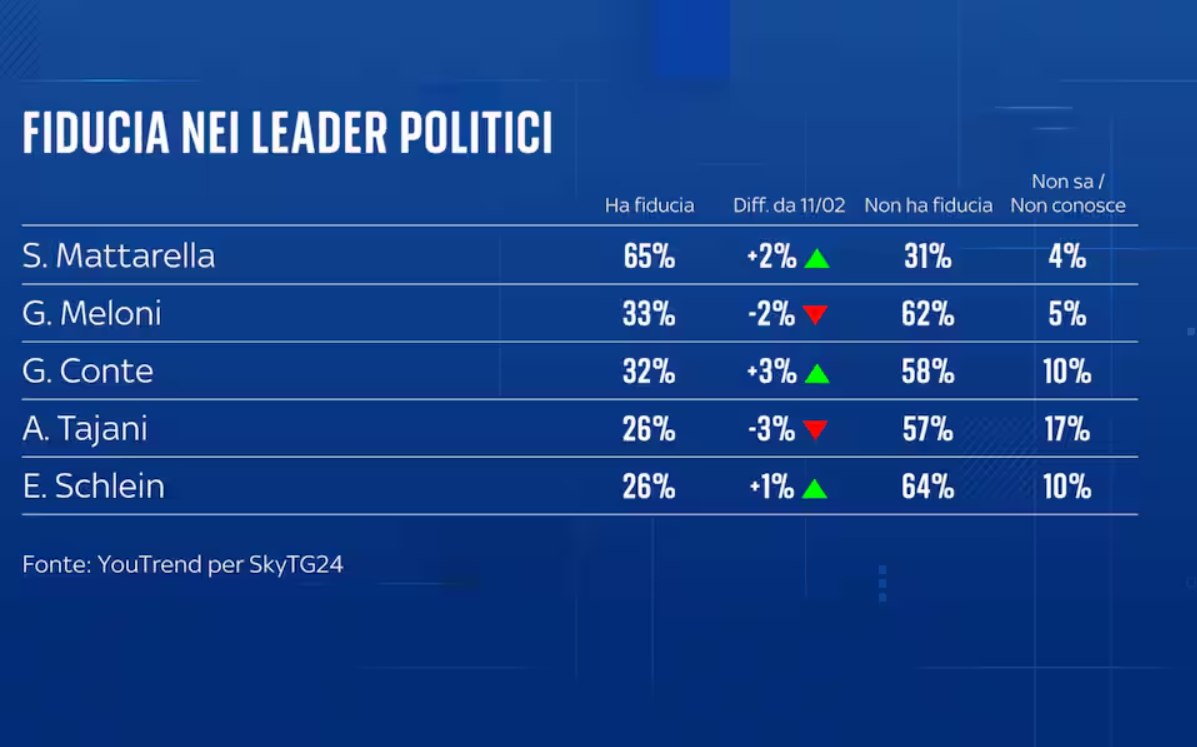The image size is (1197, 747).
Task: Select the 'Diff. da 11/02' column header
Action: 789,205
